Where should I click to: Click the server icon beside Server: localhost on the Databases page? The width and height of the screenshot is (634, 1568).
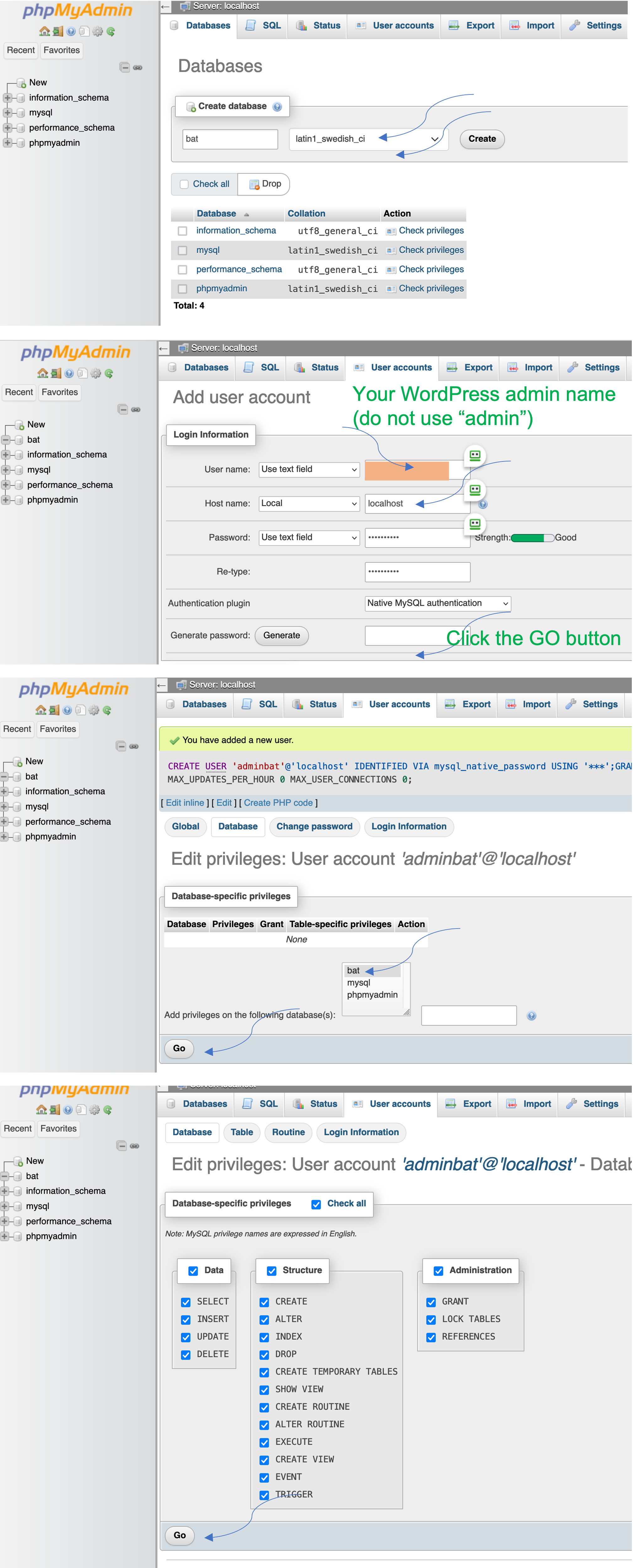[186, 6]
